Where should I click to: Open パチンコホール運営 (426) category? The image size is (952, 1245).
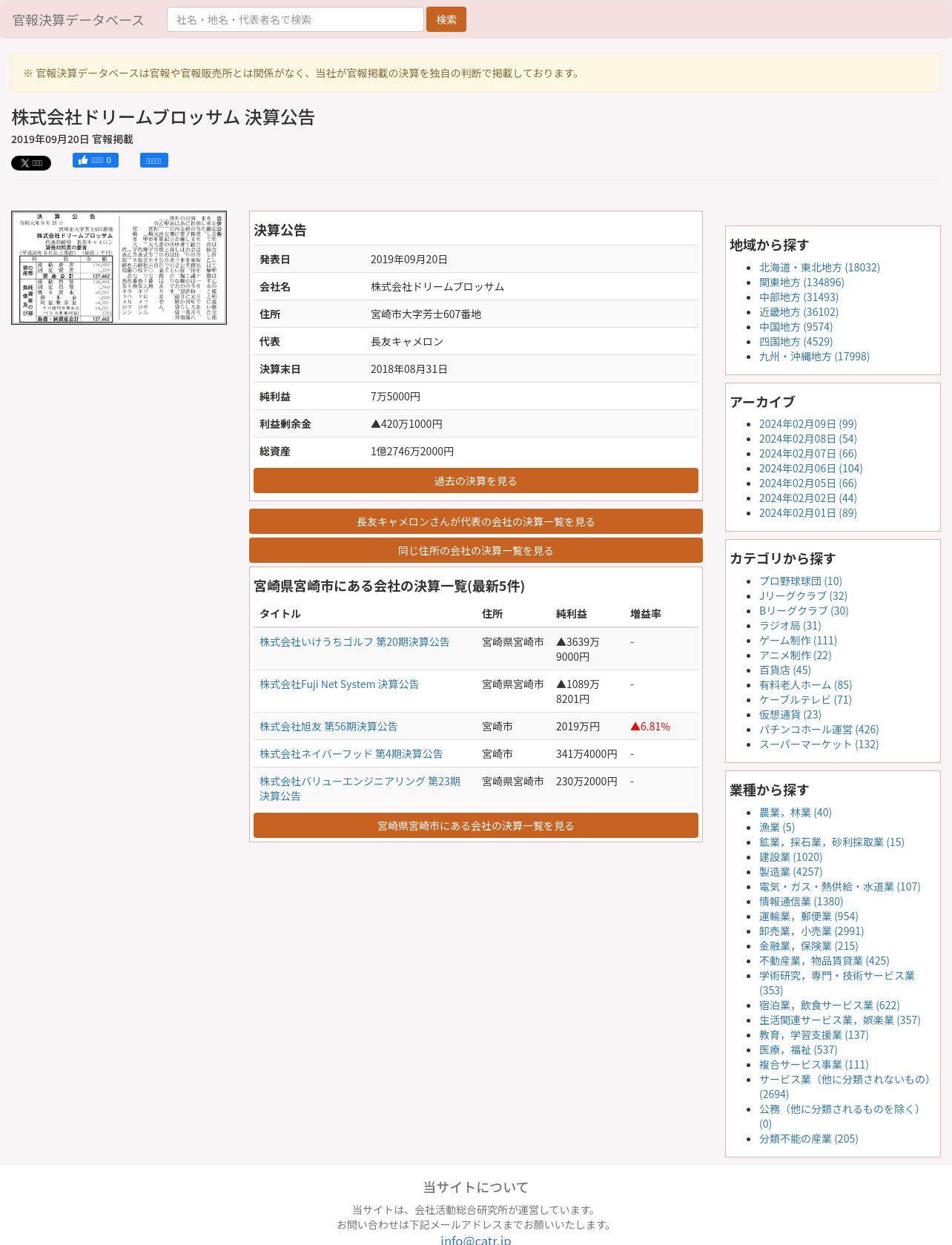click(819, 730)
